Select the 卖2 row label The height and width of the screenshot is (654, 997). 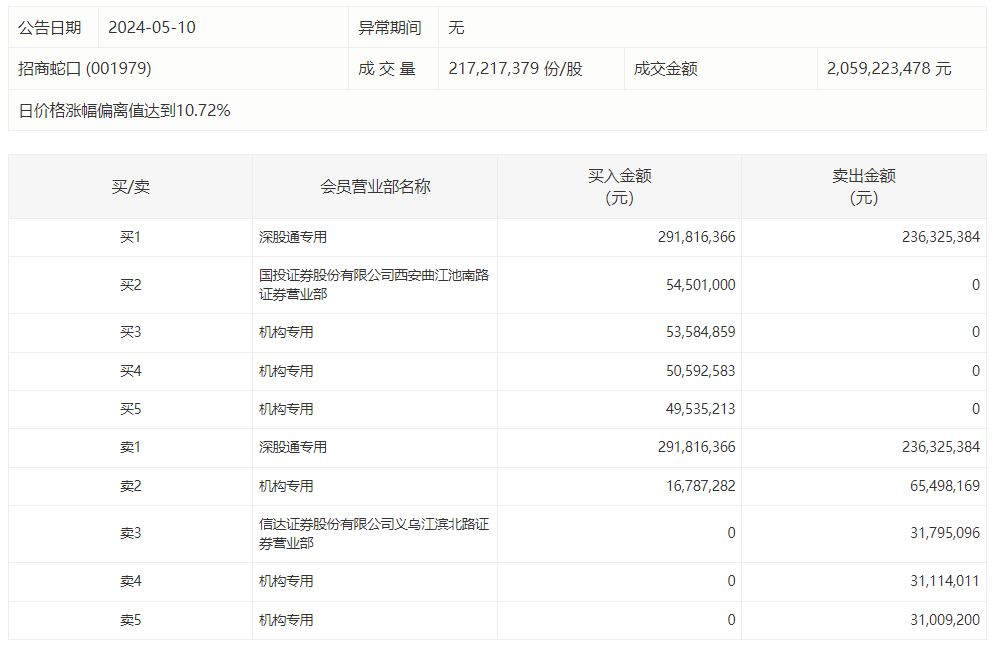(x=130, y=486)
